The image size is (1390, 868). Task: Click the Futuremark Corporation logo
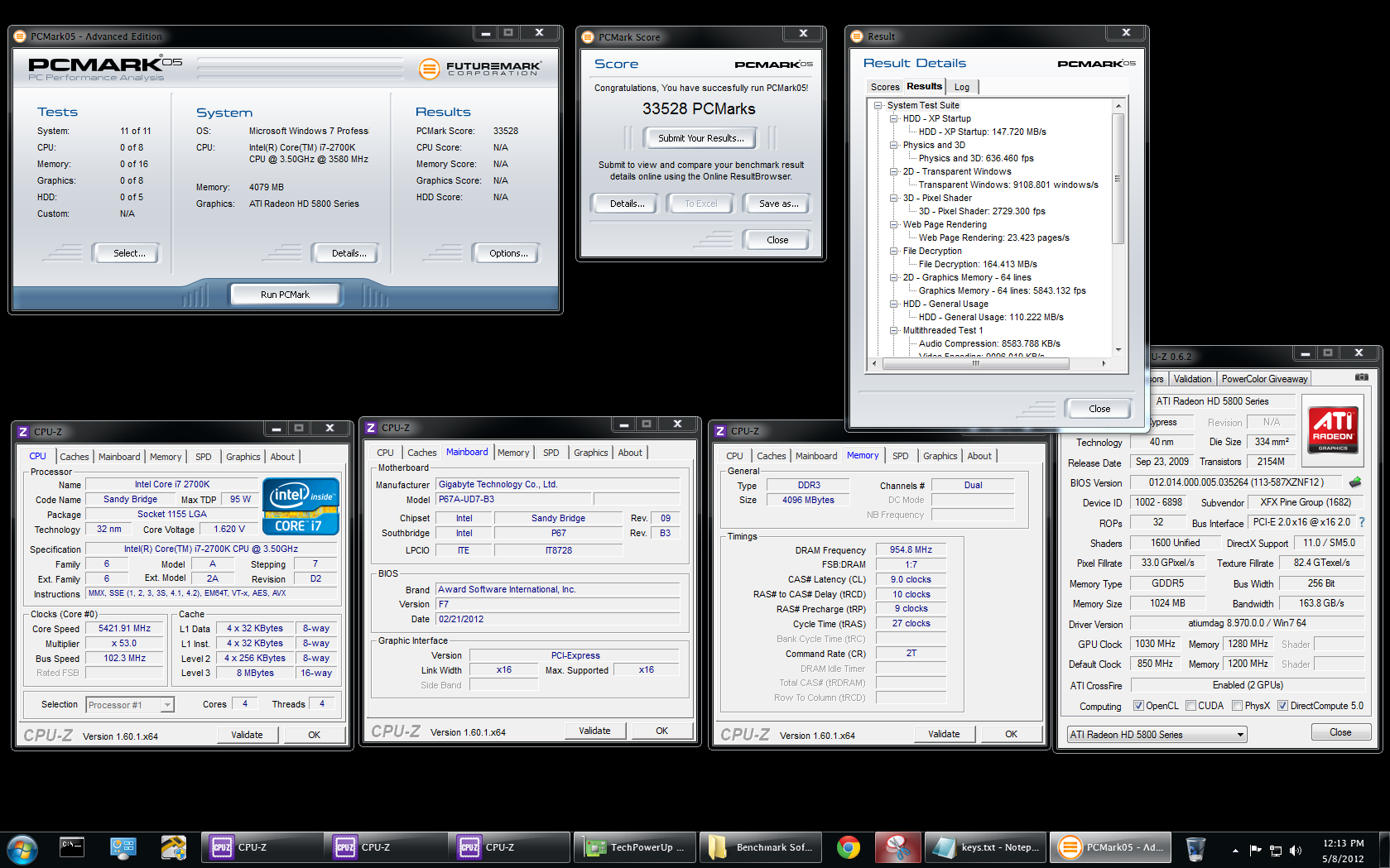[480, 68]
